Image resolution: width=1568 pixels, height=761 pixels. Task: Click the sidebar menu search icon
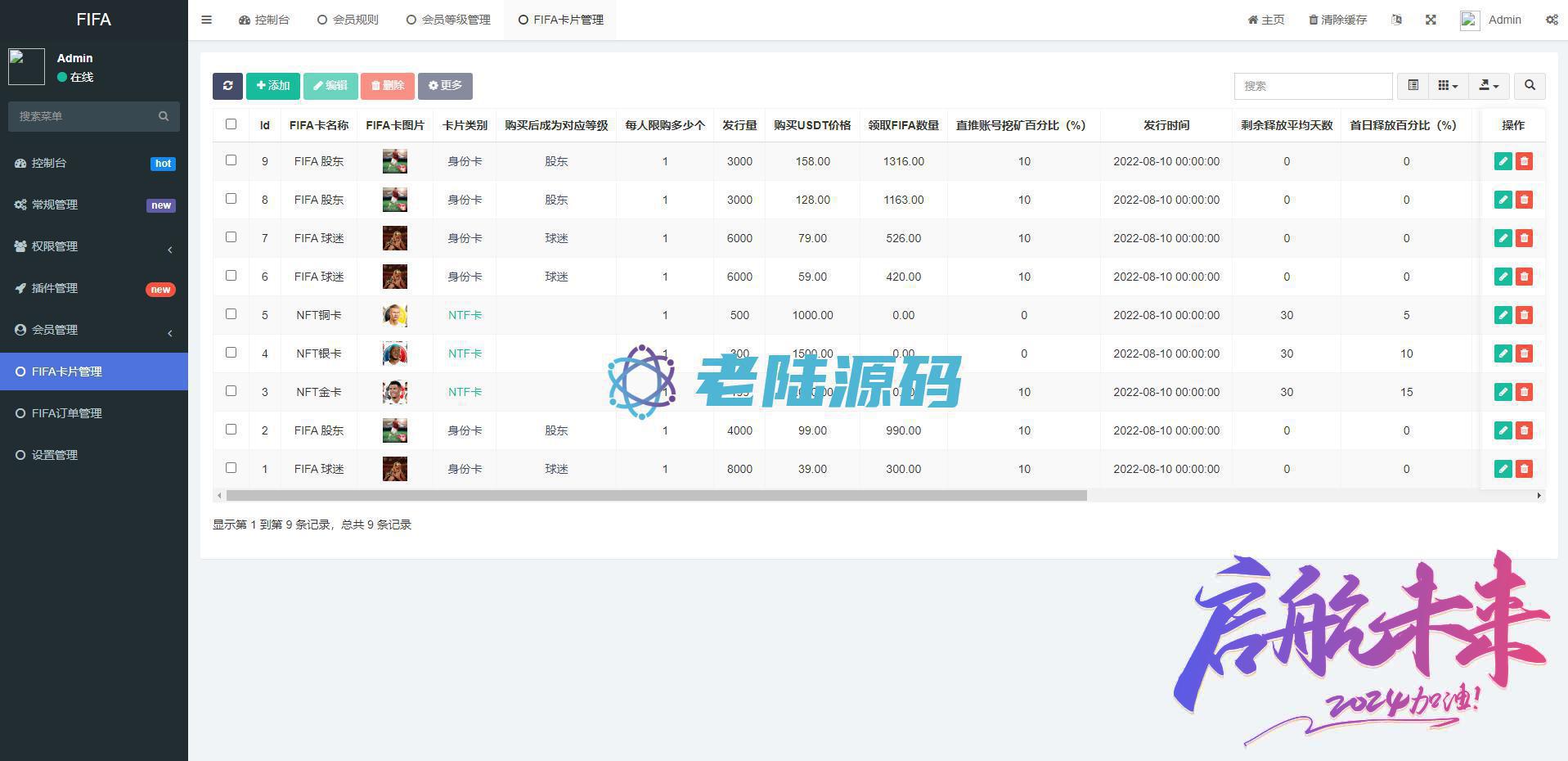click(x=164, y=116)
